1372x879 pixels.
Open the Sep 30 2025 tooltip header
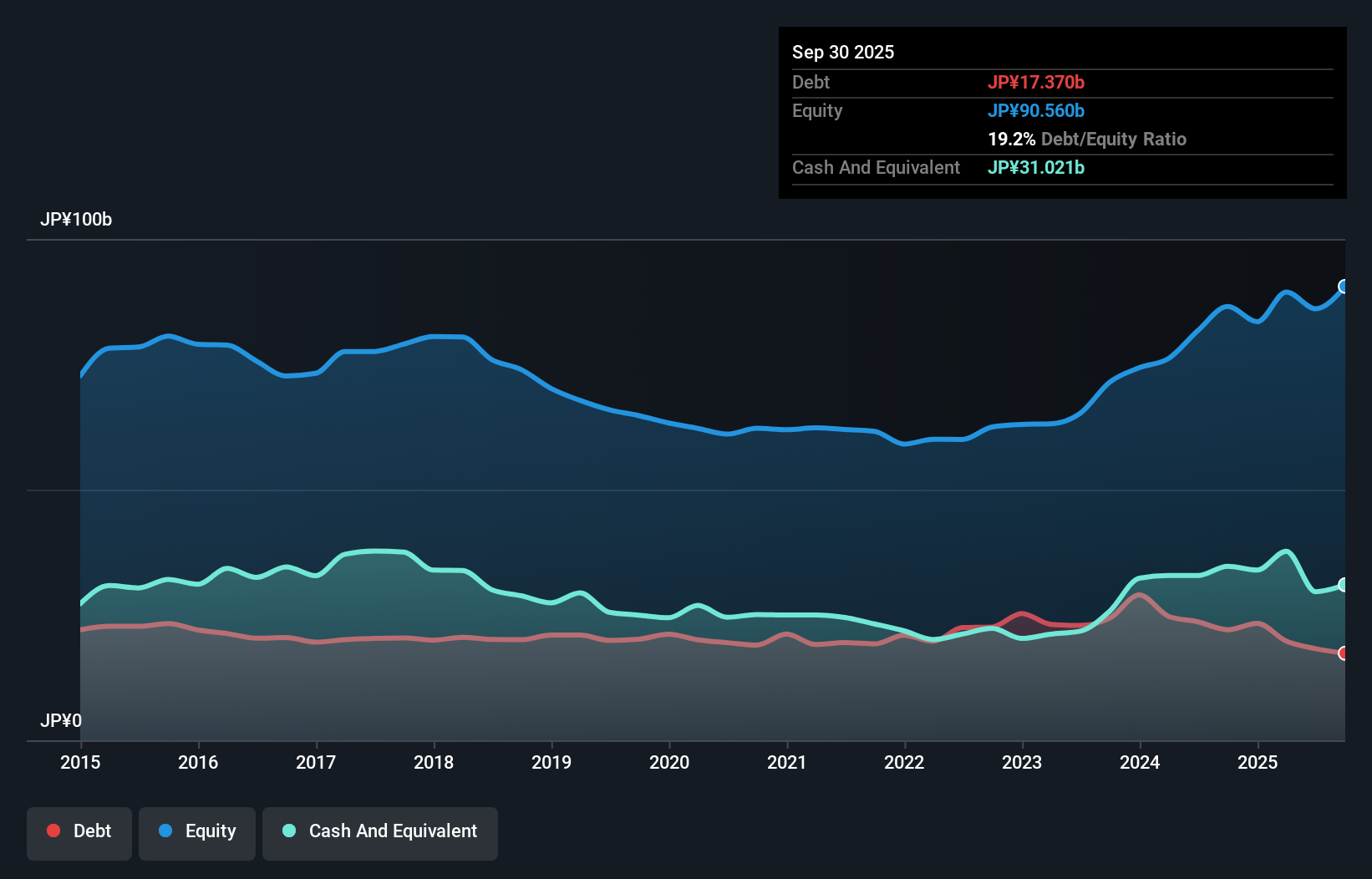[x=844, y=52]
